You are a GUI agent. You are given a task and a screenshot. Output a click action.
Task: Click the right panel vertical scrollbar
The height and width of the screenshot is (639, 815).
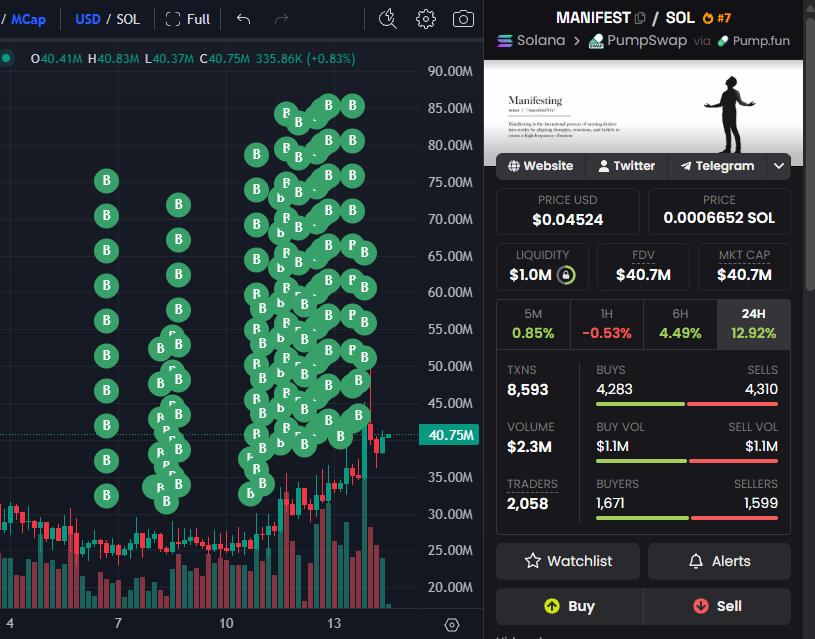tap(810, 154)
